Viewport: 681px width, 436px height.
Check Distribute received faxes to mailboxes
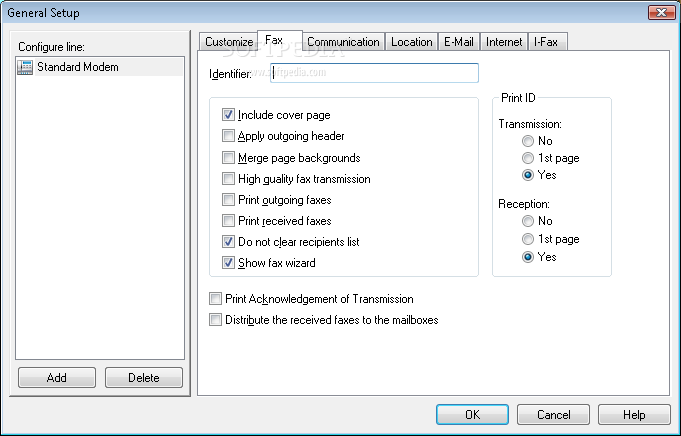click(215, 320)
